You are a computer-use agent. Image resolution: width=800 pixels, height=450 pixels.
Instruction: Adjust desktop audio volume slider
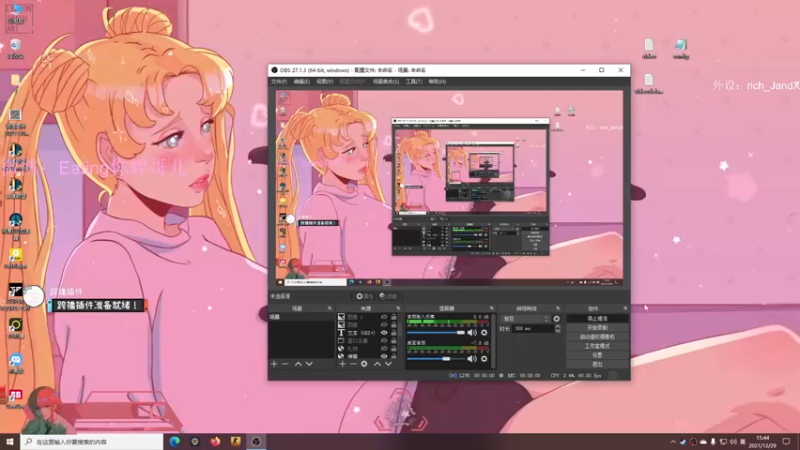tap(436, 359)
